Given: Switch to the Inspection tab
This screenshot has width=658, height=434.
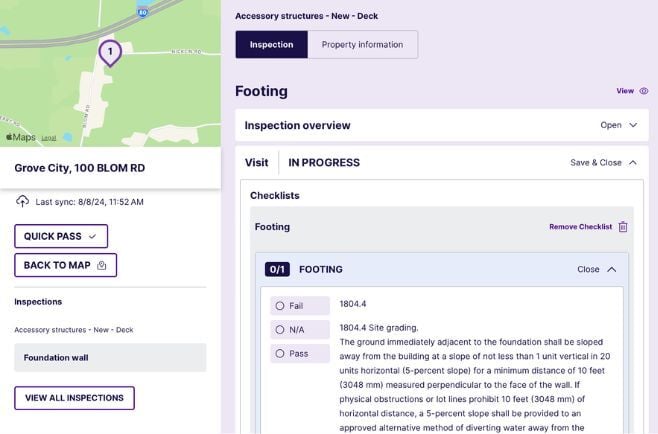Looking at the screenshot, I should click(x=271, y=45).
